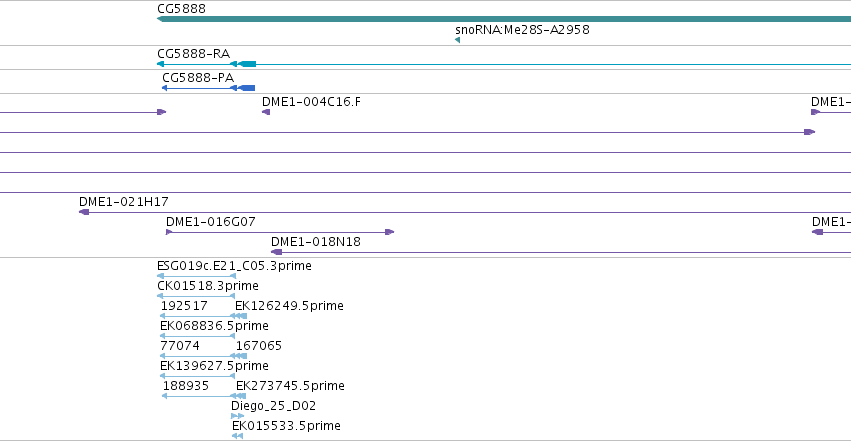Click the EK015533.5prime arrow glyph
The image size is (851, 441).
pos(238,436)
